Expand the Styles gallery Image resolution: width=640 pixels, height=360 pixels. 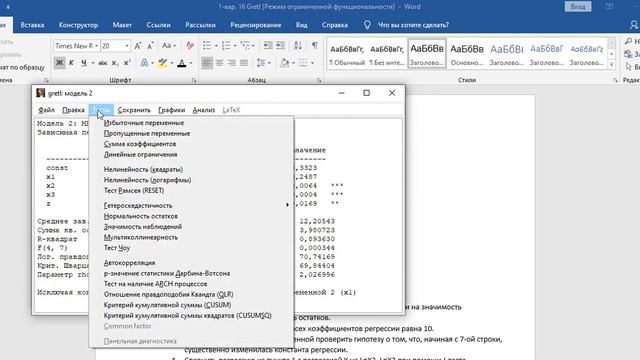[611, 64]
